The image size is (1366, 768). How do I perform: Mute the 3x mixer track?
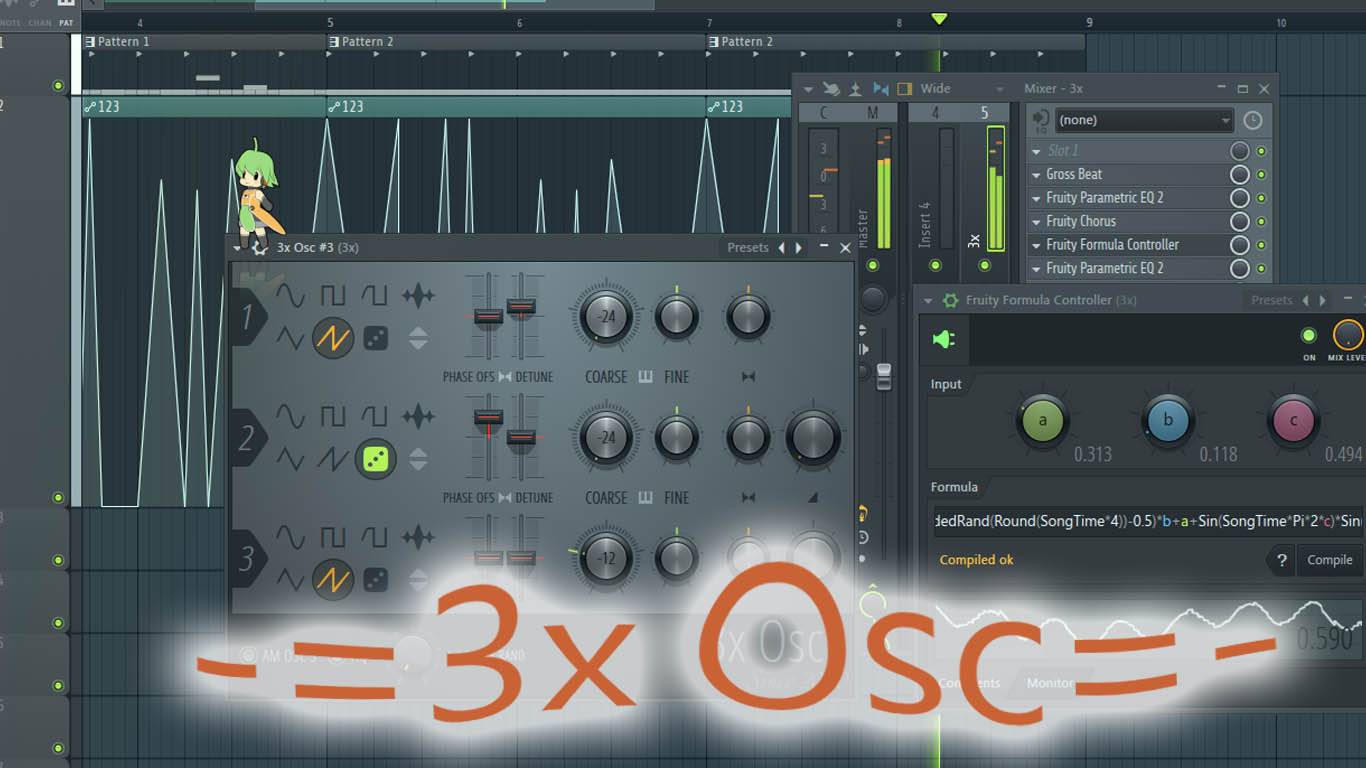pos(985,265)
